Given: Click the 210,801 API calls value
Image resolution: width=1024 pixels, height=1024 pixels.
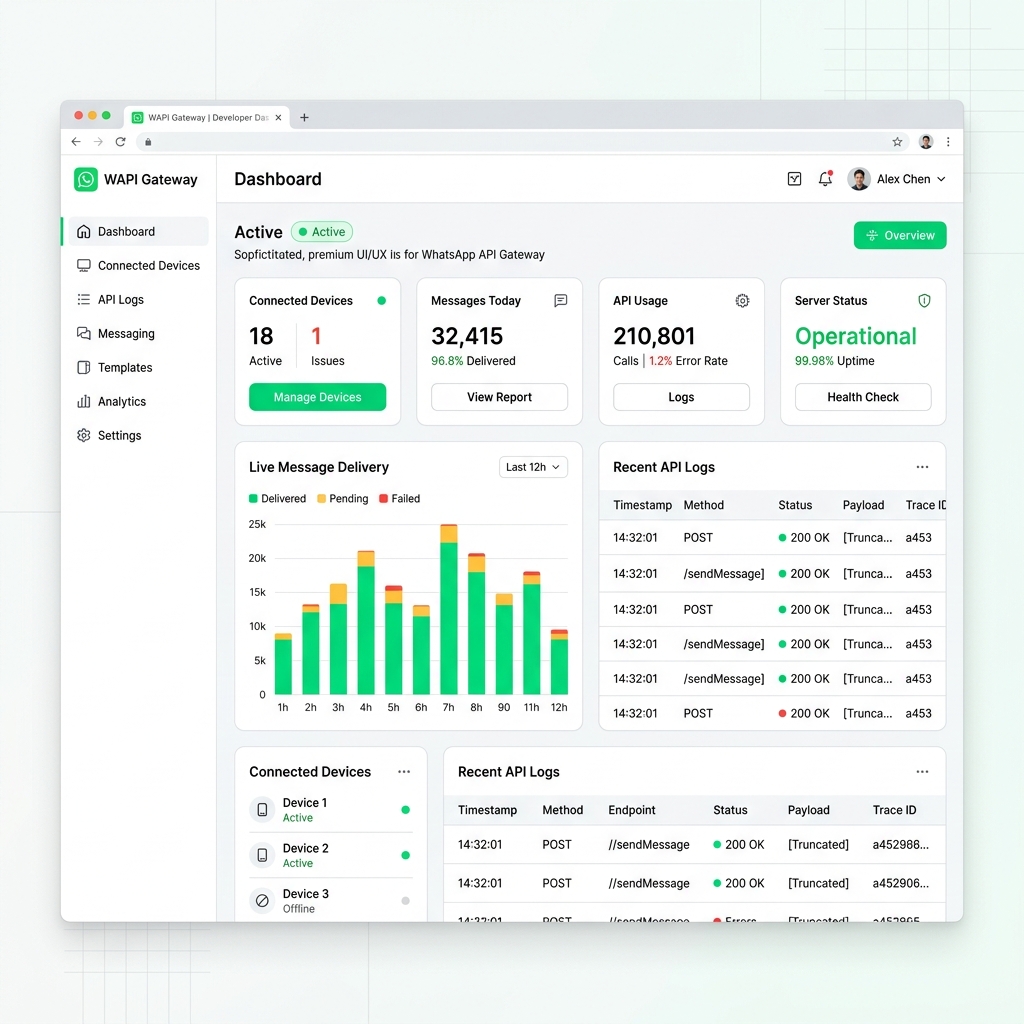Looking at the screenshot, I should pyautogui.click(x=654, y=336).
